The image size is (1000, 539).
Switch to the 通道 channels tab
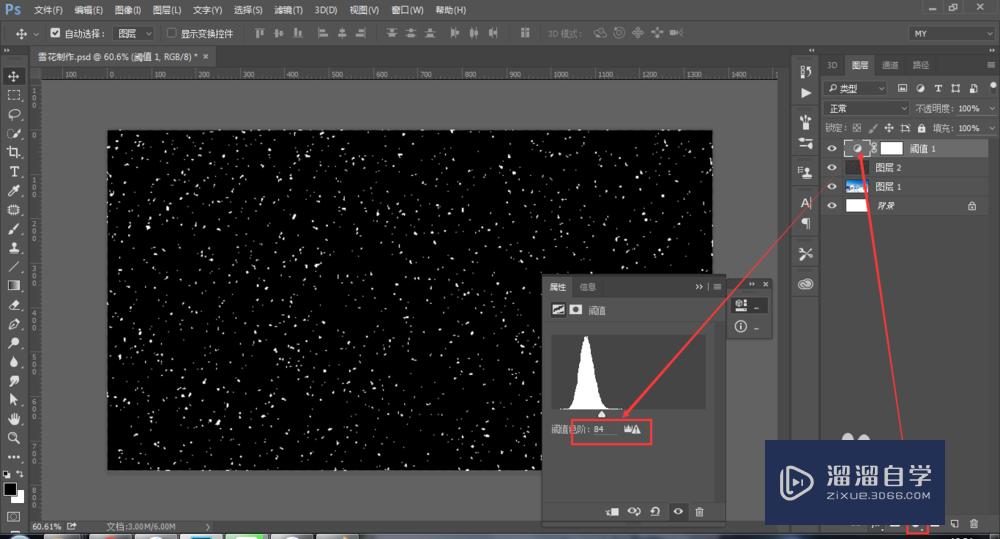[x=890, y=65]
